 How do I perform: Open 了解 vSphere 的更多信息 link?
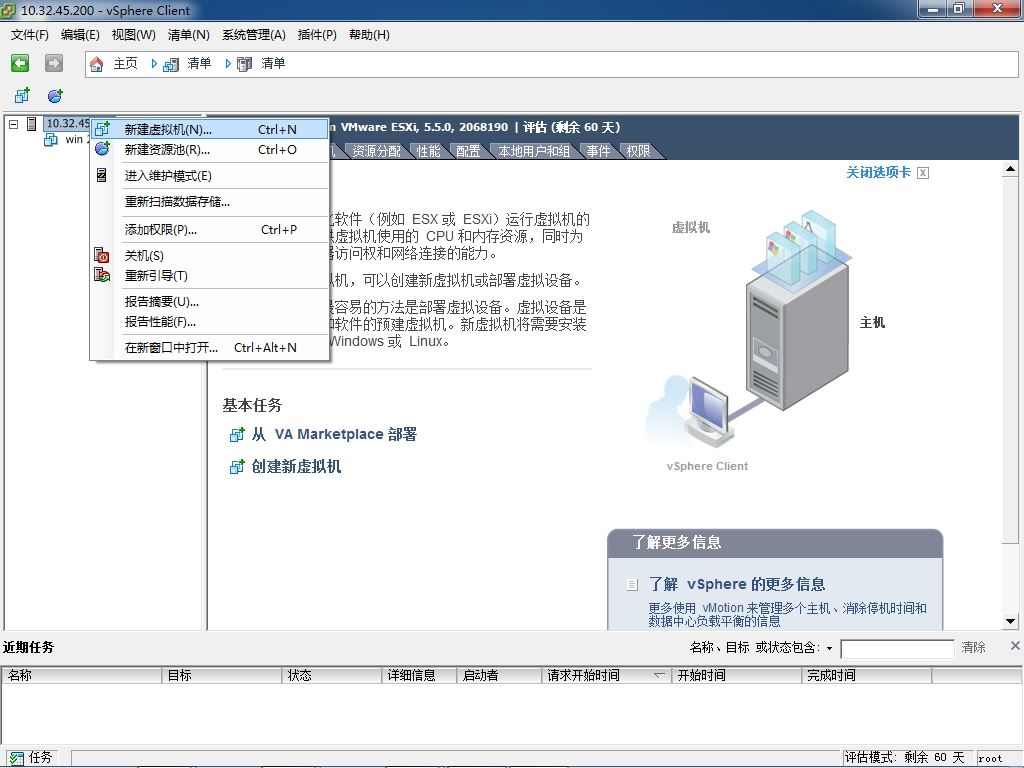click(x=737, y=584)
